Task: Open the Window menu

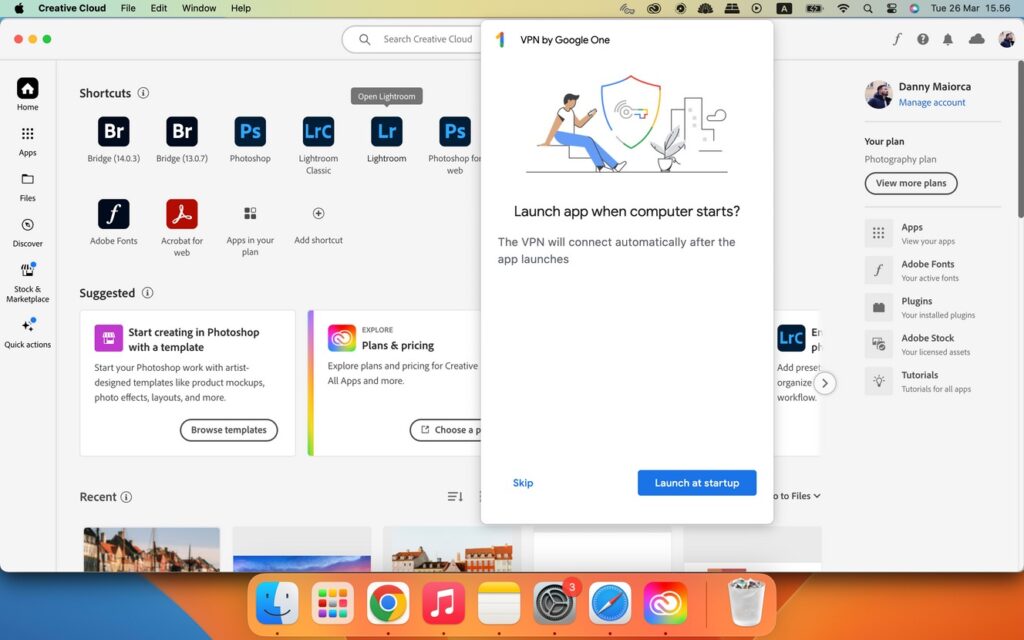Action: click(x=199, y=8)
